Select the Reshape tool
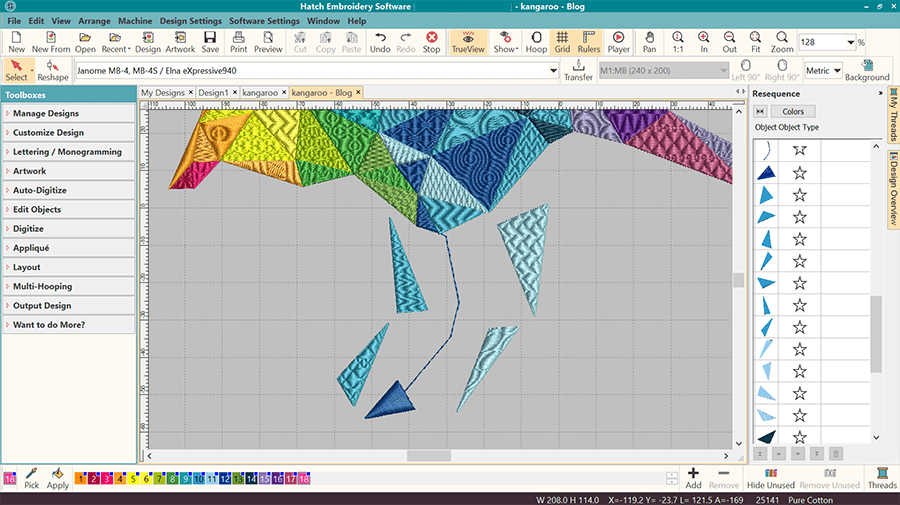The image size is (900, 505). [x=53, y=70]
